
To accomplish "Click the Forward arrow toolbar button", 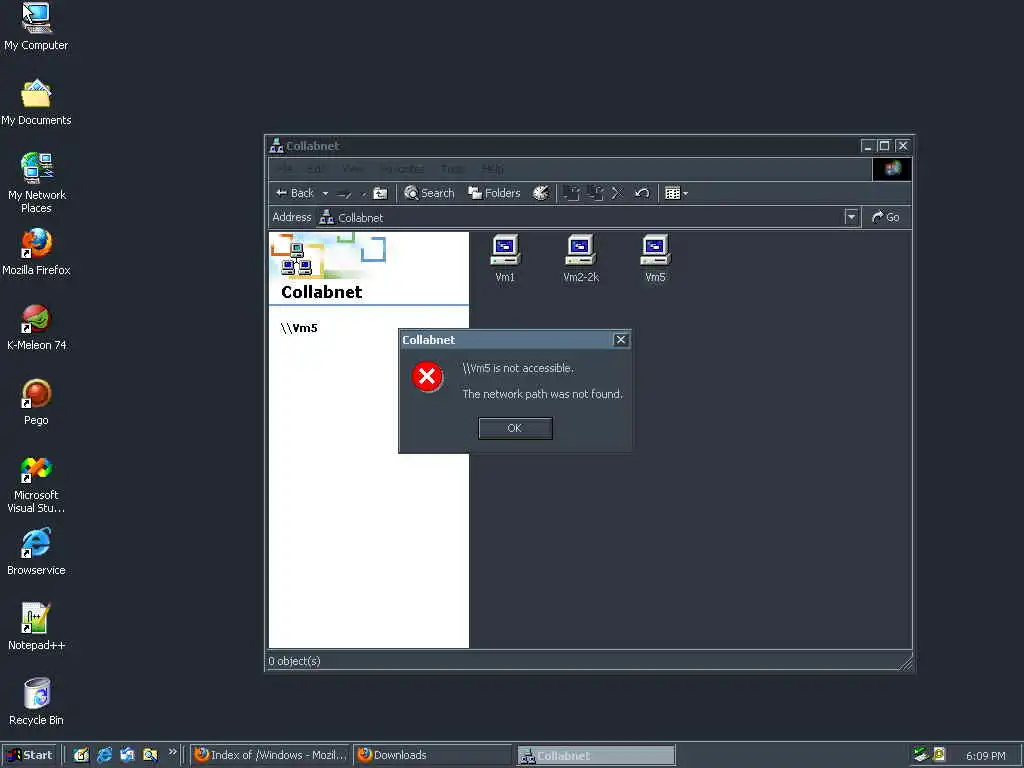I will [x=344, y=193].
